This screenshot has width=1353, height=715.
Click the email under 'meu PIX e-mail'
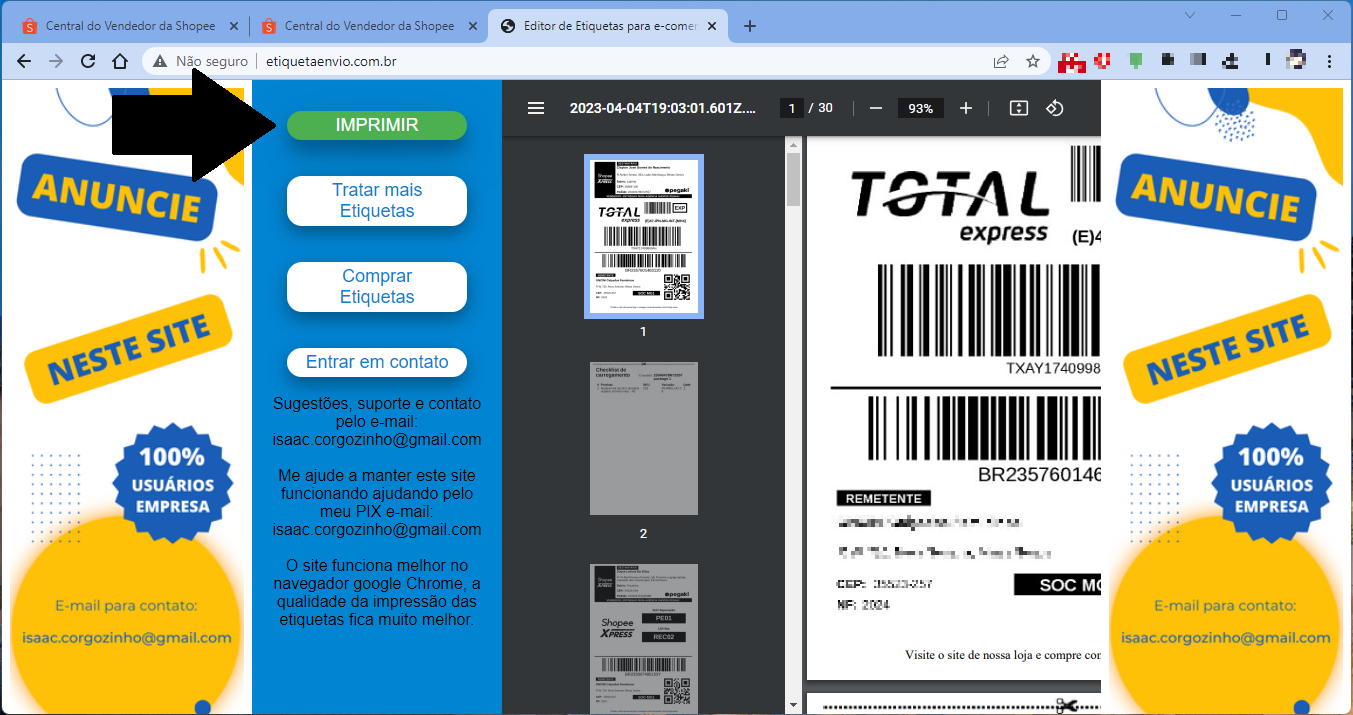377,530
